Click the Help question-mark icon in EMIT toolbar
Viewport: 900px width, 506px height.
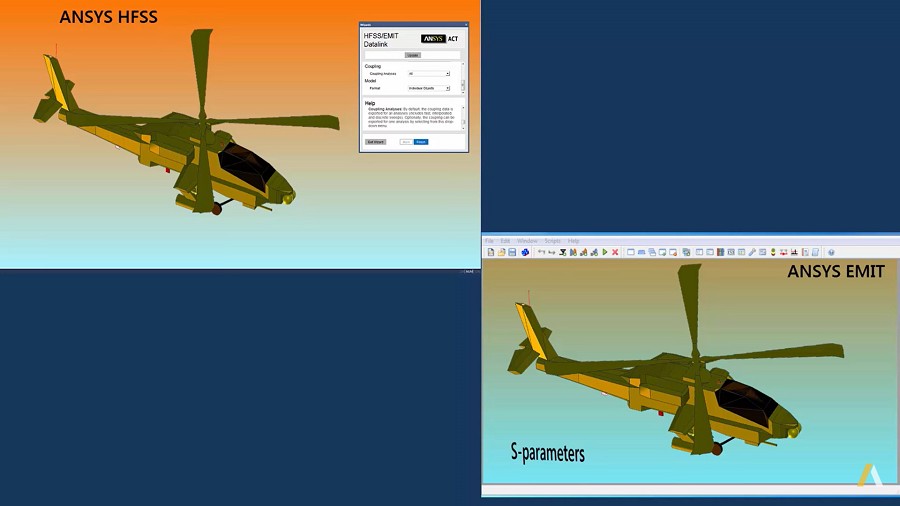coord(831,252)
